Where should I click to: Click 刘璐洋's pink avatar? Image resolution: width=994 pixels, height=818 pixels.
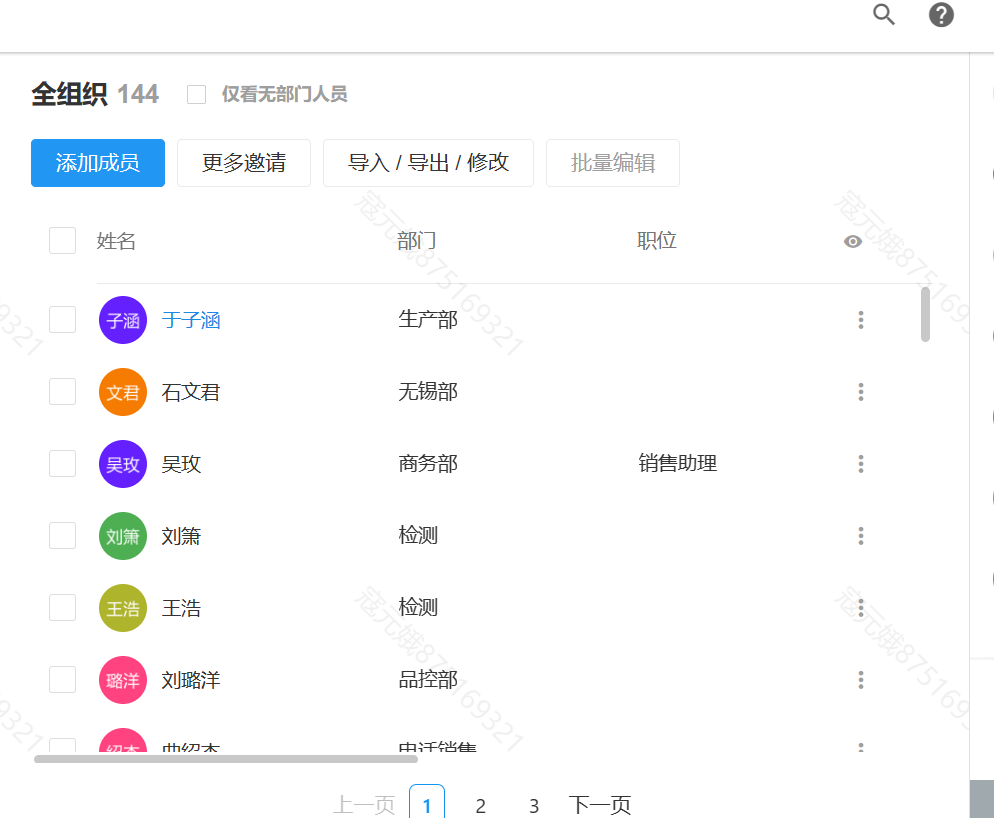point(123,680)
